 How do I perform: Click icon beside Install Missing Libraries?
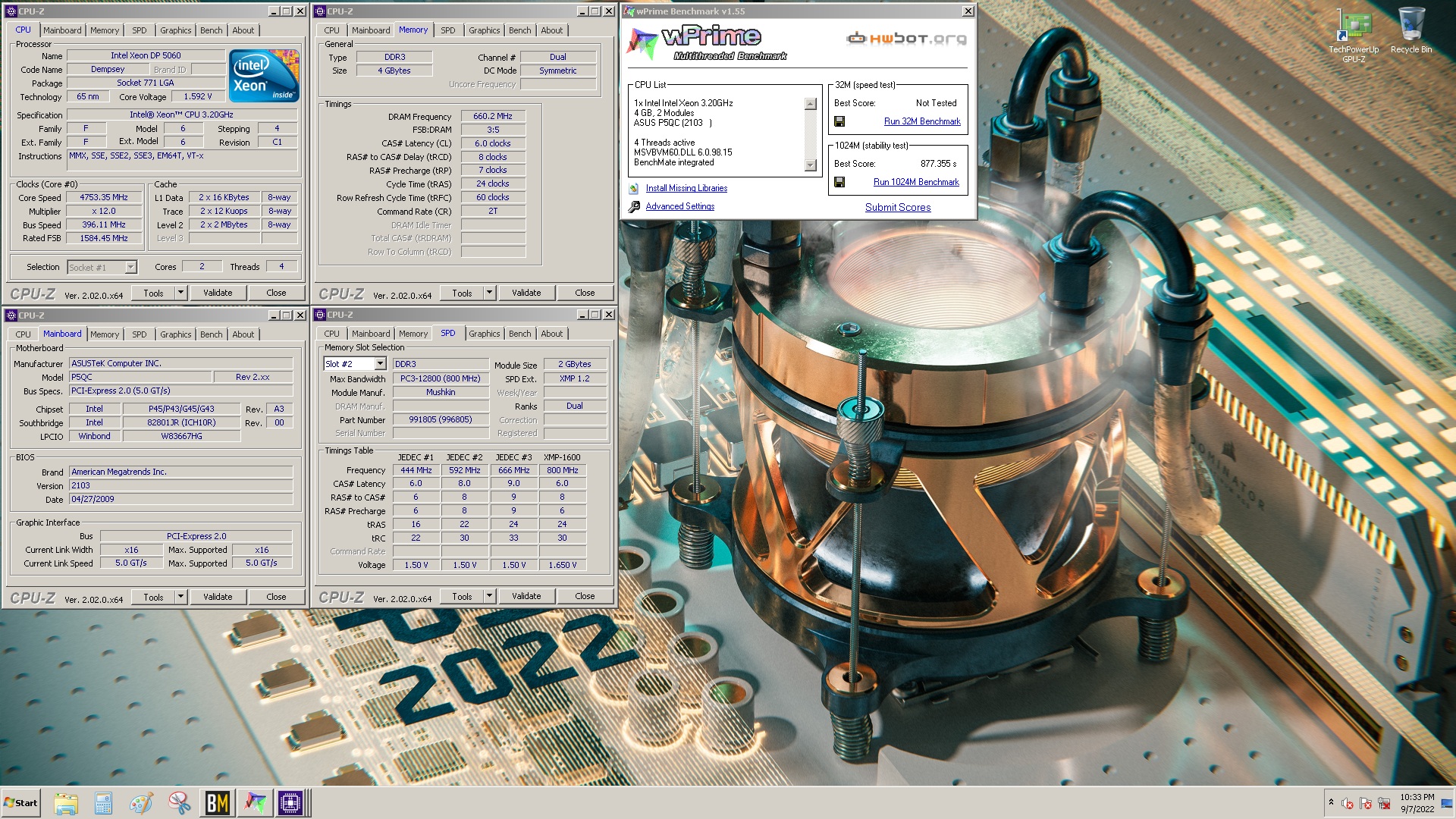[x=634, y=188]
